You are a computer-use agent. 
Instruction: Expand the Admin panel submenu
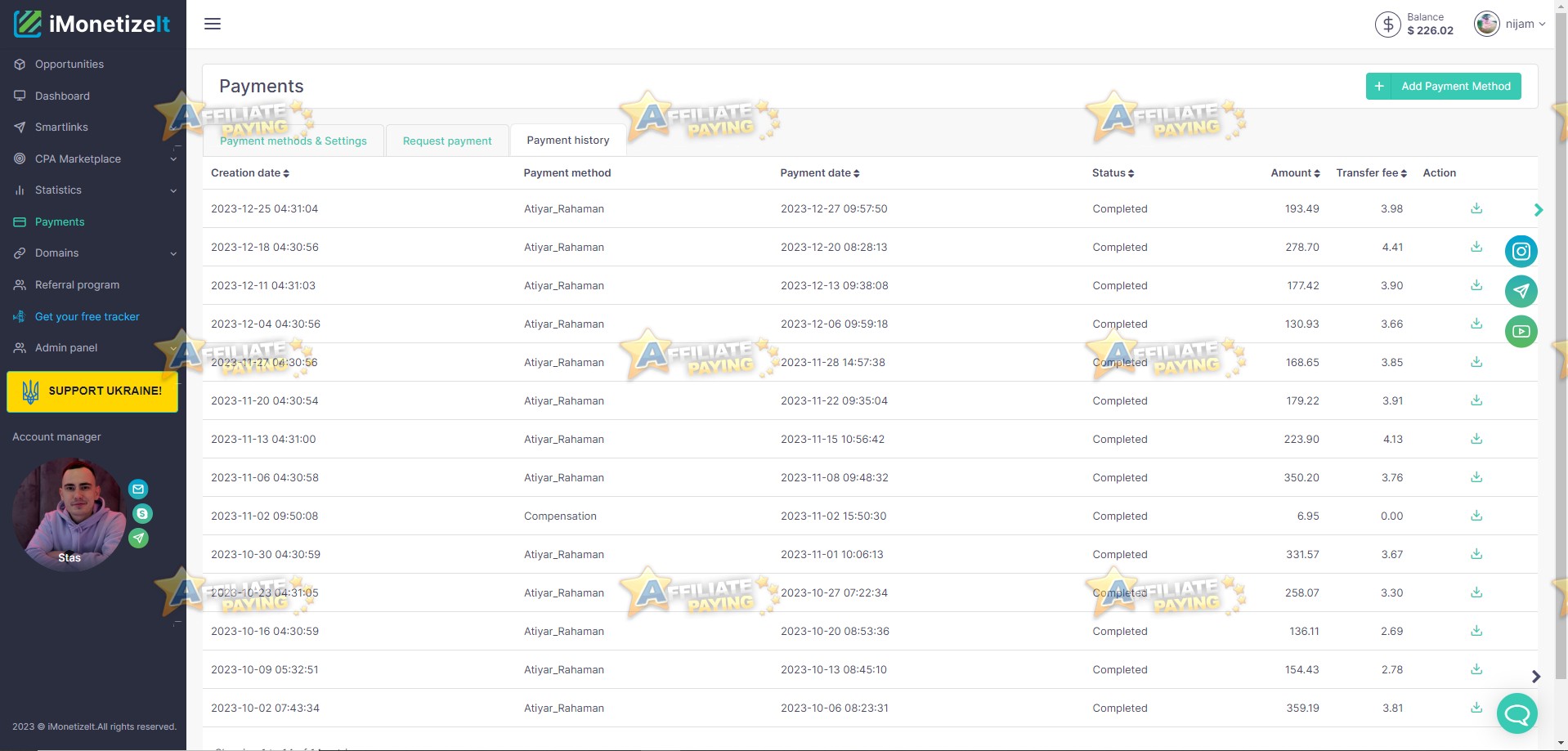(173, 348)
